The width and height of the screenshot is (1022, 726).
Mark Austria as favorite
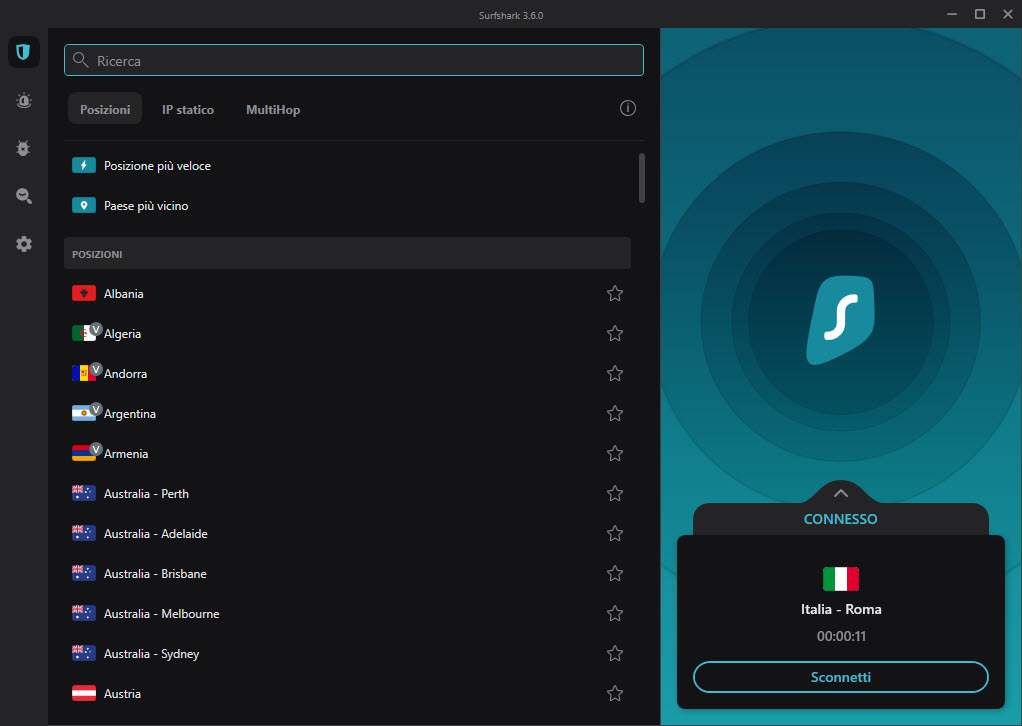coord(615,693)
